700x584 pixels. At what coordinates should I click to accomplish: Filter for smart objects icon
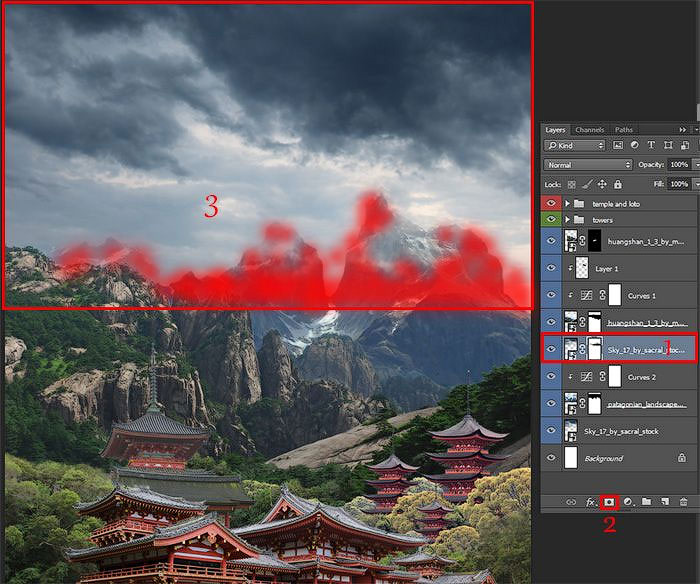(685, 145)
